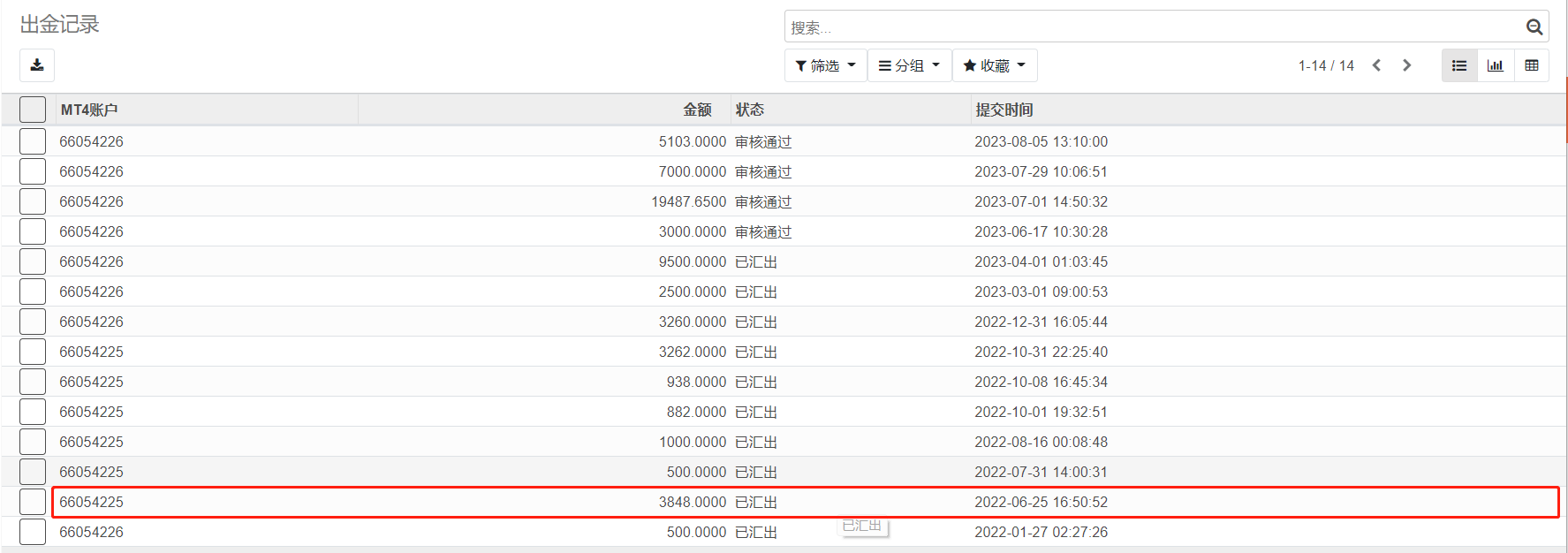The width and height of the screenshot is (1568, 553).
Task: Check the row with amount 882.0000
Action: [x=33, y=412]
